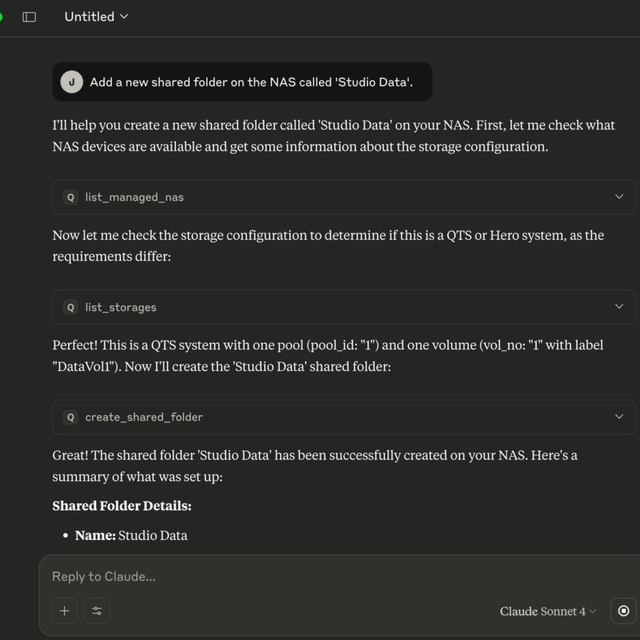Toggle the sidebar panel icon
640x640 pixels.
tap(29, 17)
